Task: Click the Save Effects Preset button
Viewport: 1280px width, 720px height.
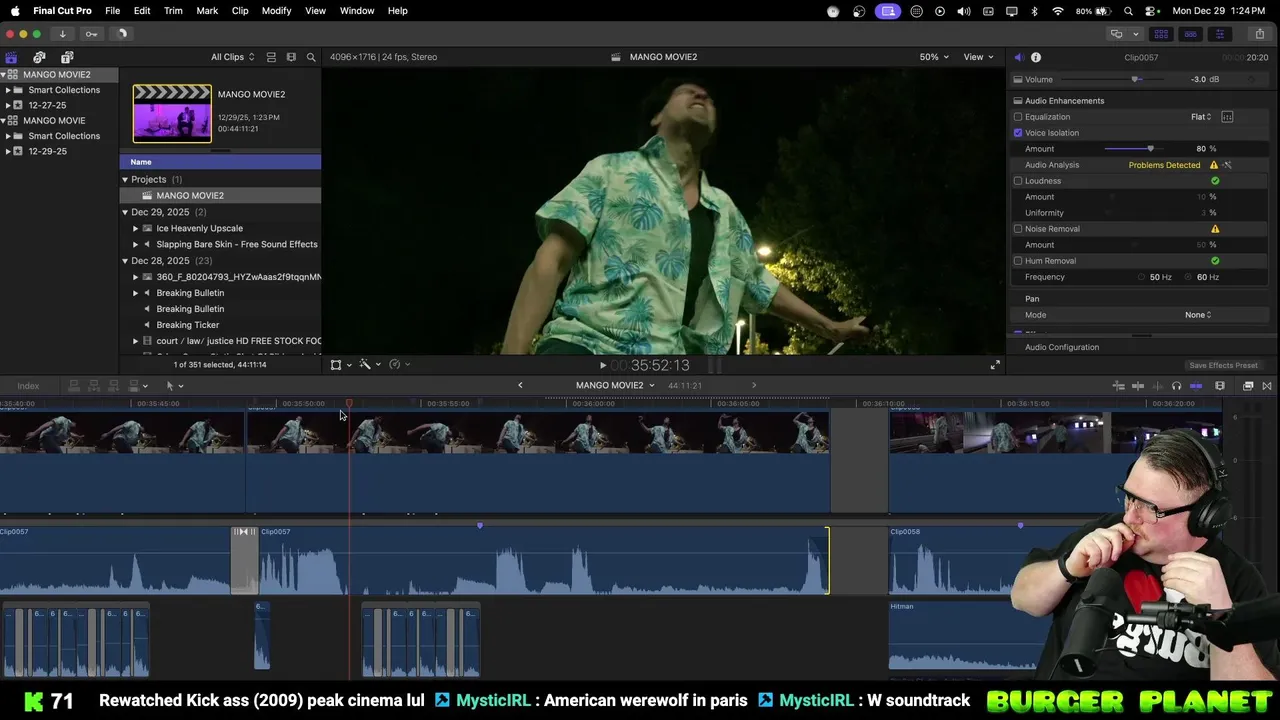Action: click(x=1223, y=366)
